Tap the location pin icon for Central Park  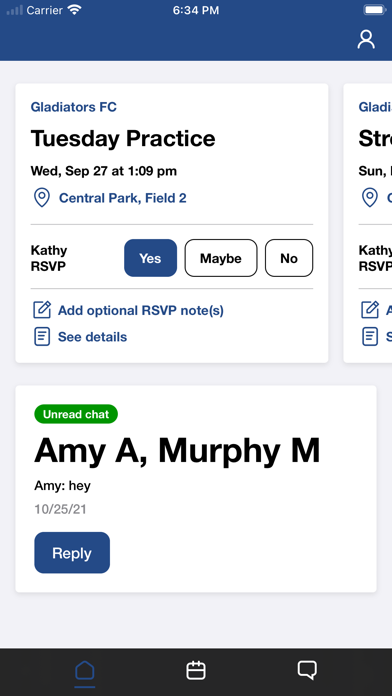coord(42,198)
